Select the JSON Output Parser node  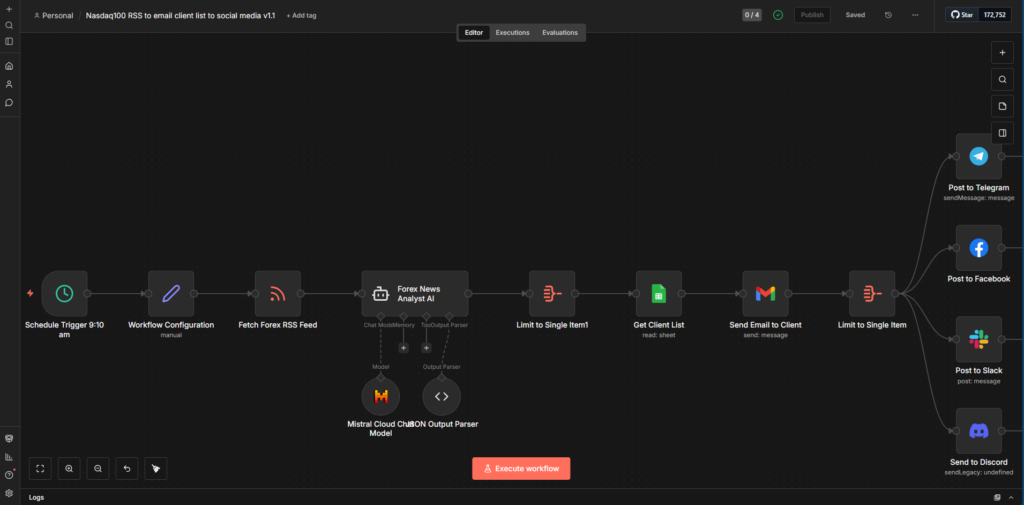tap(441, 397)
